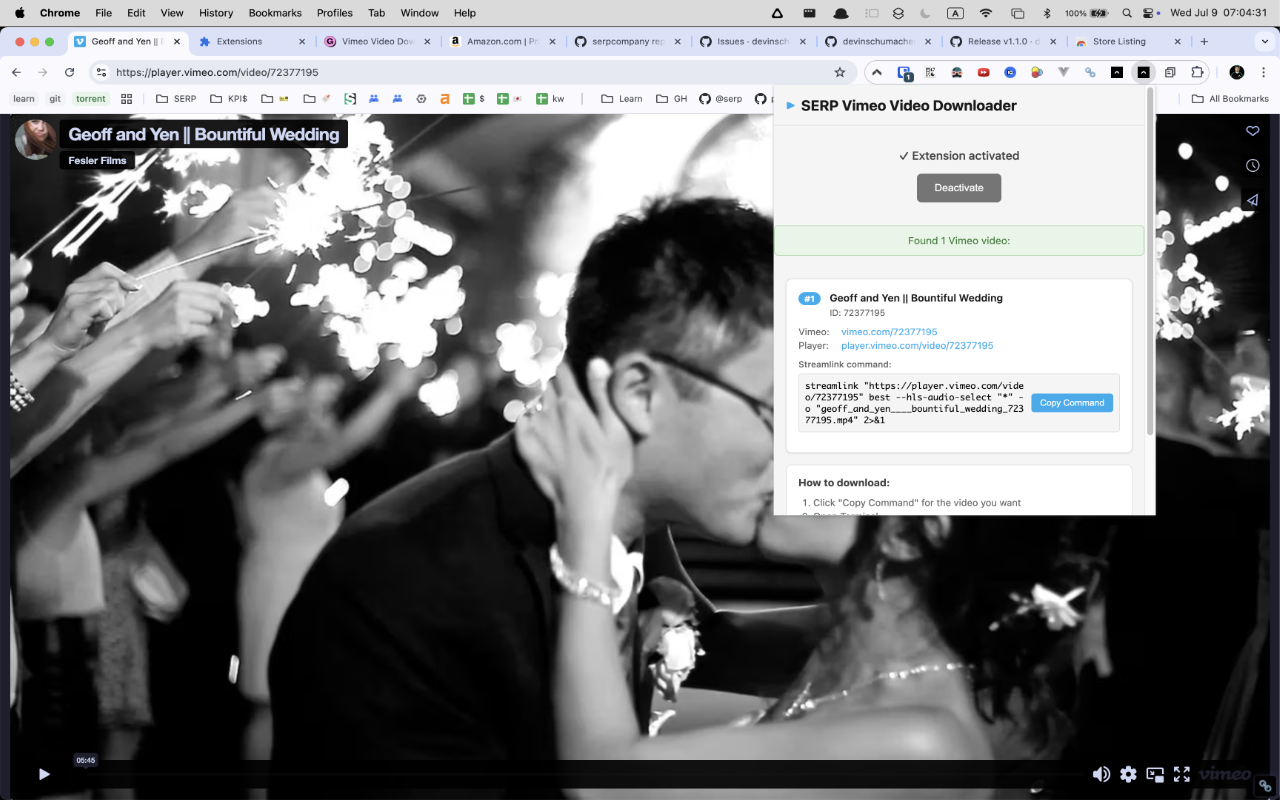The height and width of the screenshot is (800, 1280).
Task: Open the vimeo.com/72377195 link
Action: 889,332
